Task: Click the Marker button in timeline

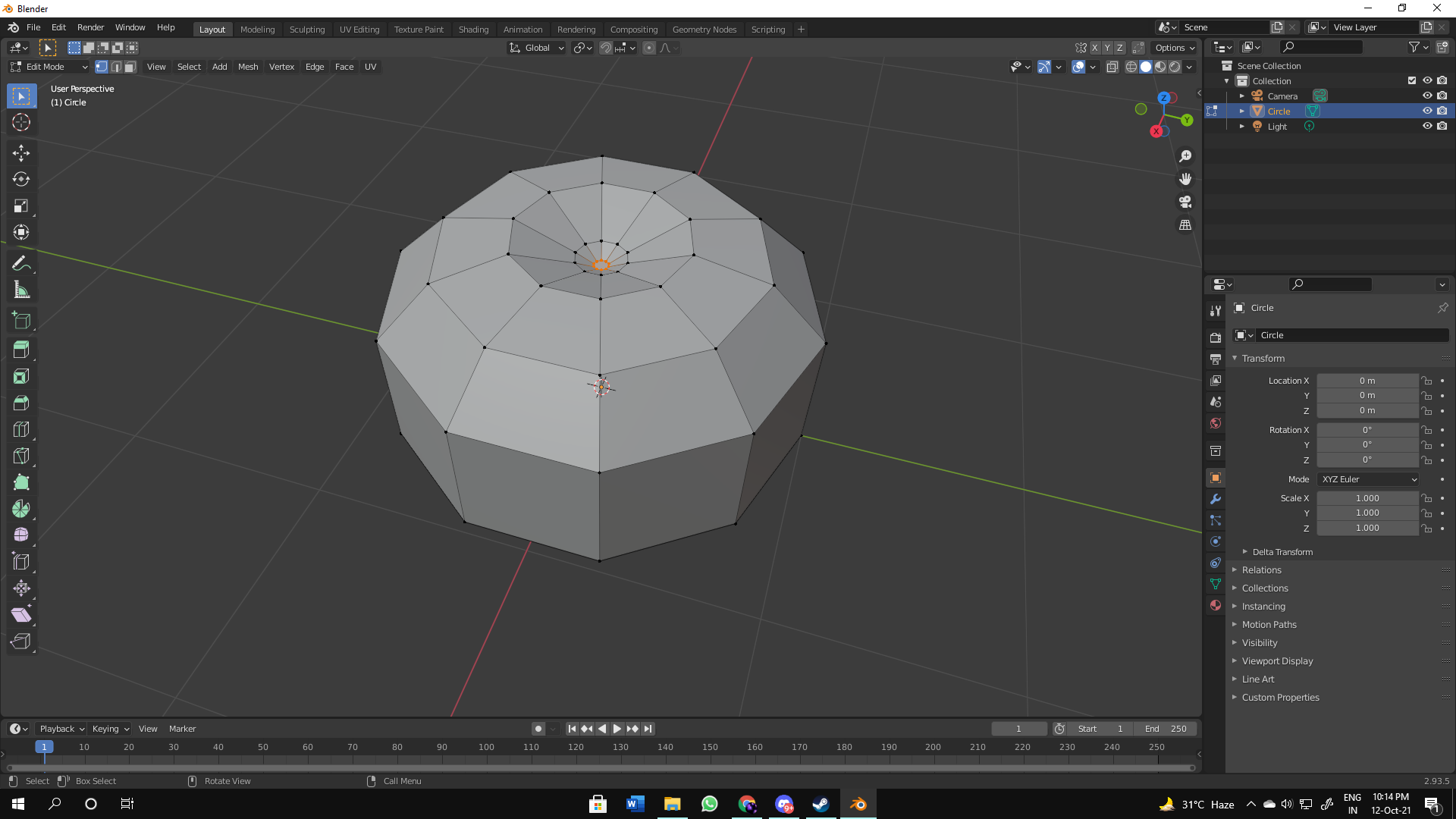Action: pyautogui.click(x=182, y=729)
